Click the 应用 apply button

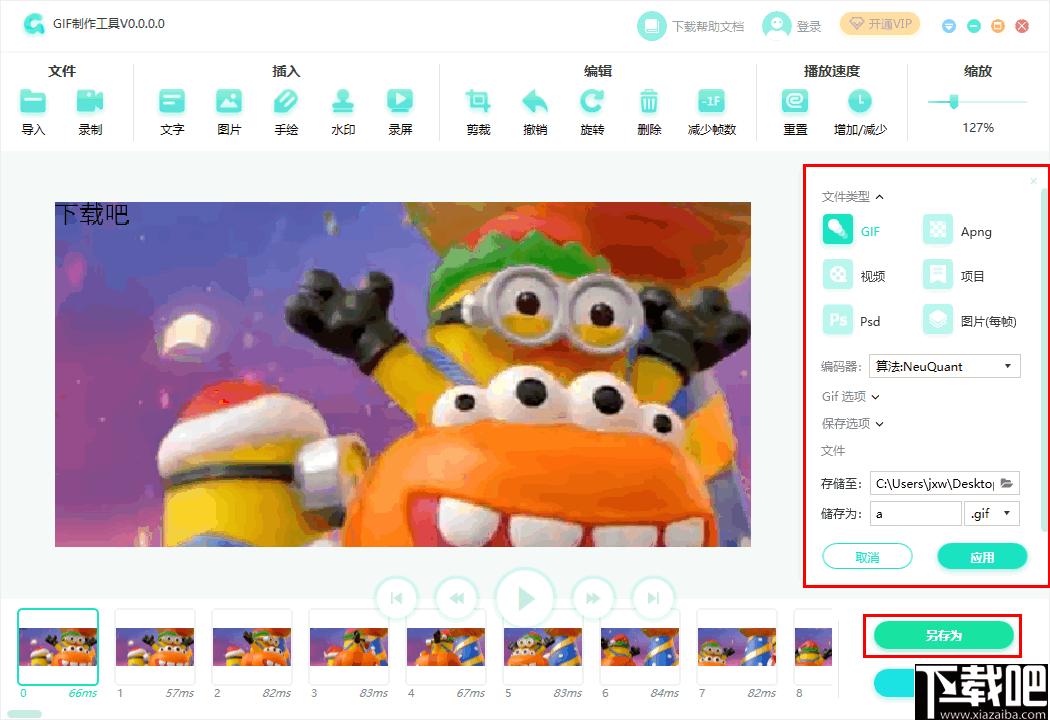coord(982,557)
